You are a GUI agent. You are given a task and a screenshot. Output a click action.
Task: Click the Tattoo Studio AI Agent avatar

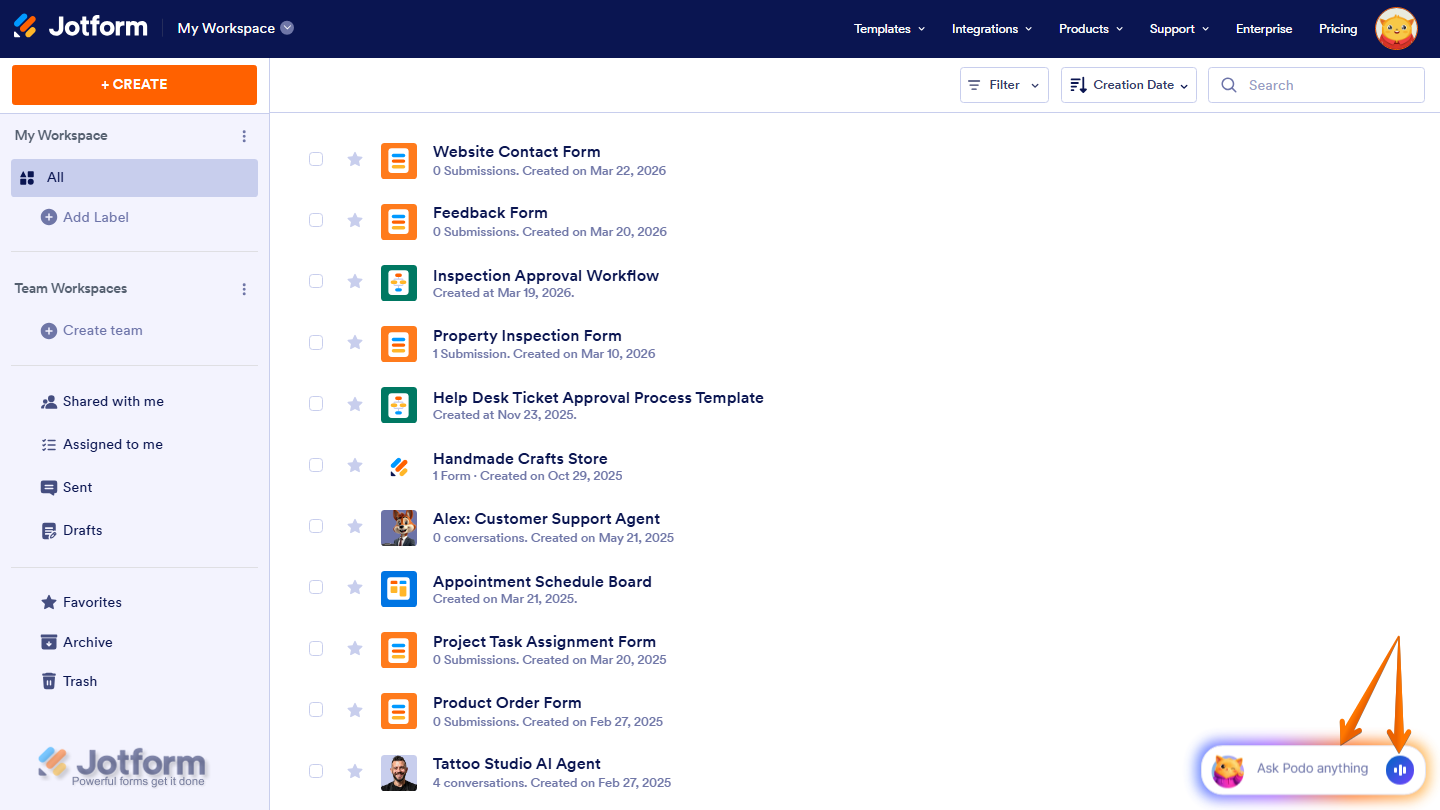(399, 772)
